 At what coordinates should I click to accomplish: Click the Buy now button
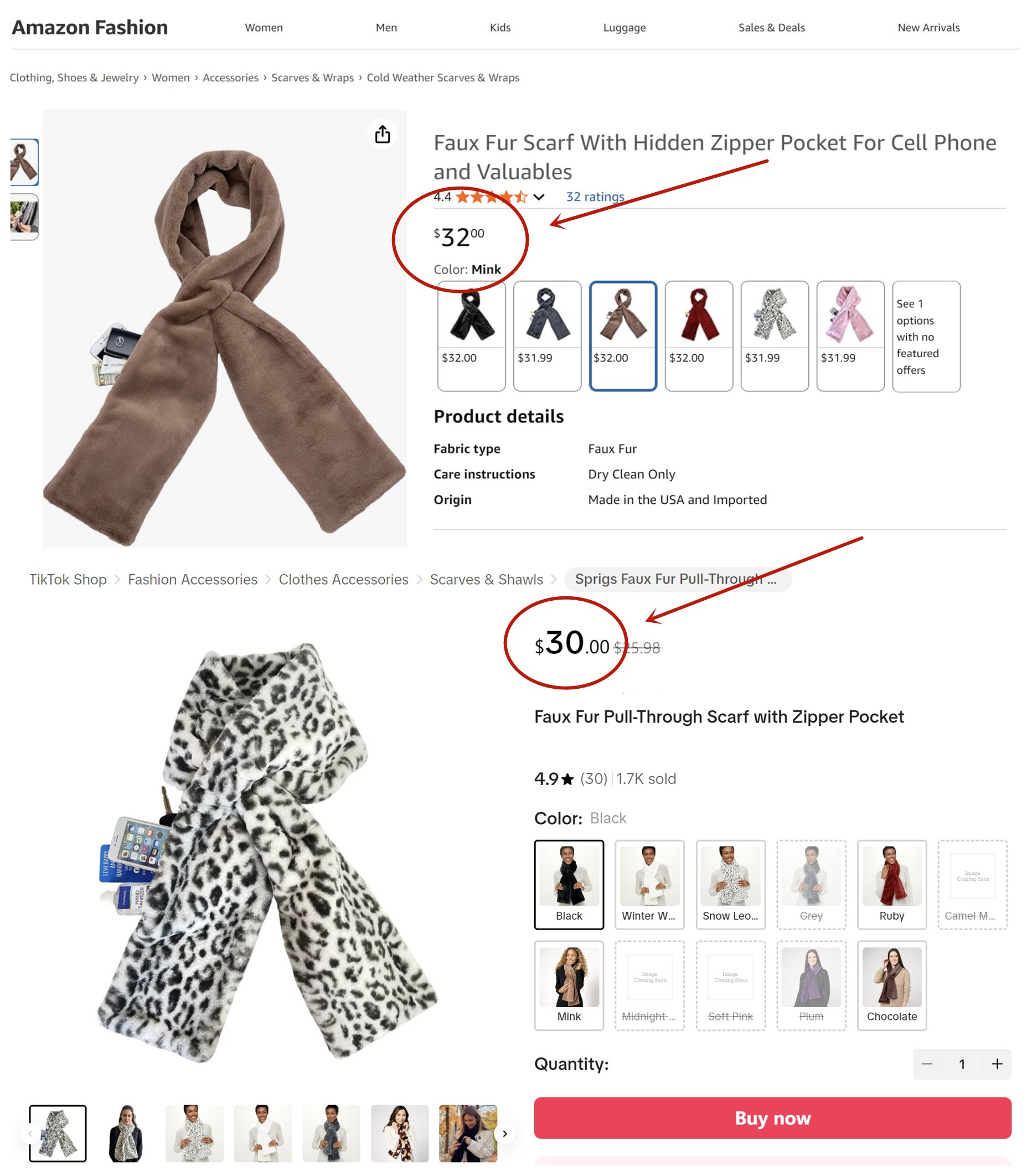point(772,1118)
